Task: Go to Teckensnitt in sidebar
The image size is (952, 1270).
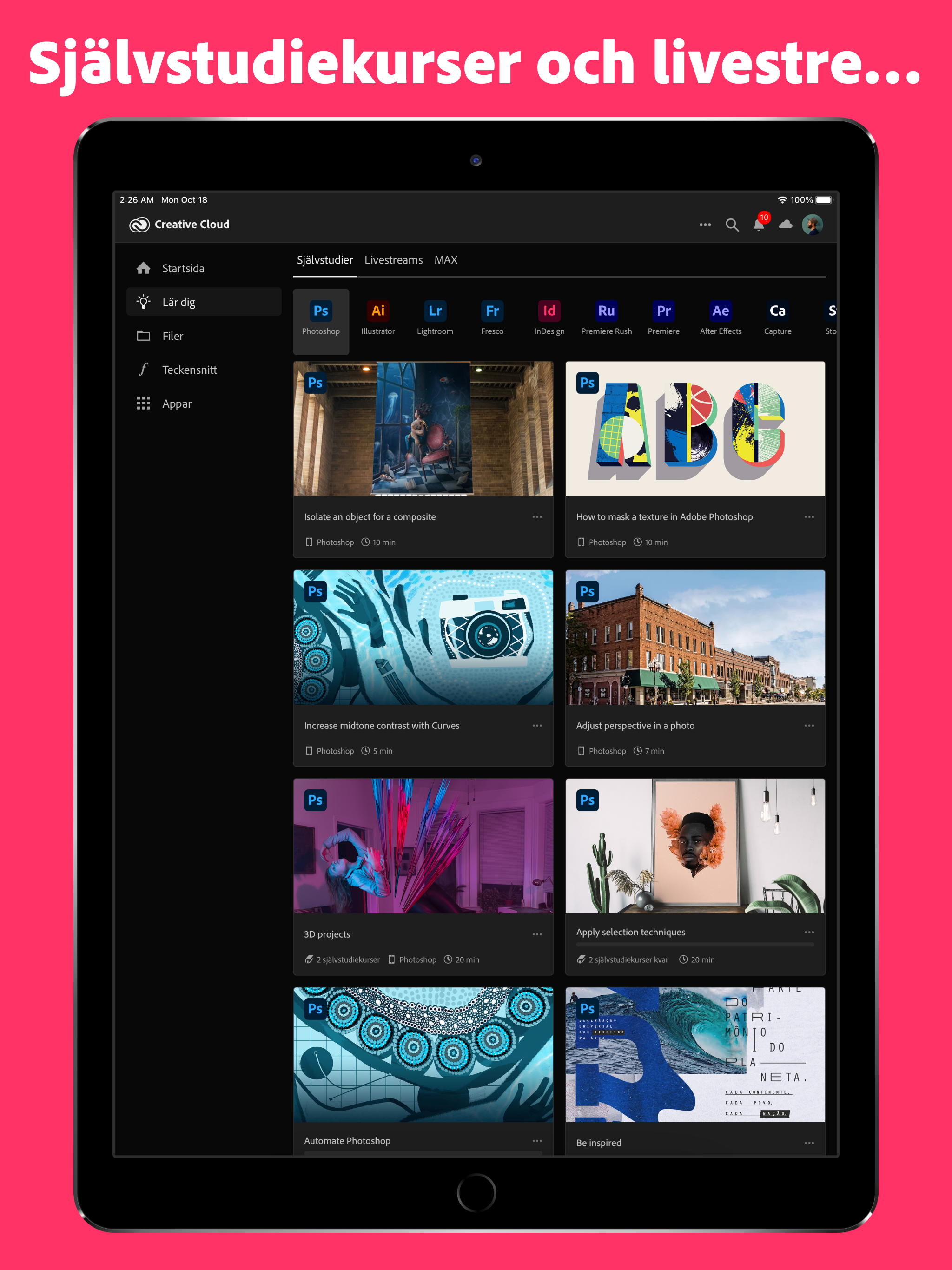Action: tap(189, 370)
